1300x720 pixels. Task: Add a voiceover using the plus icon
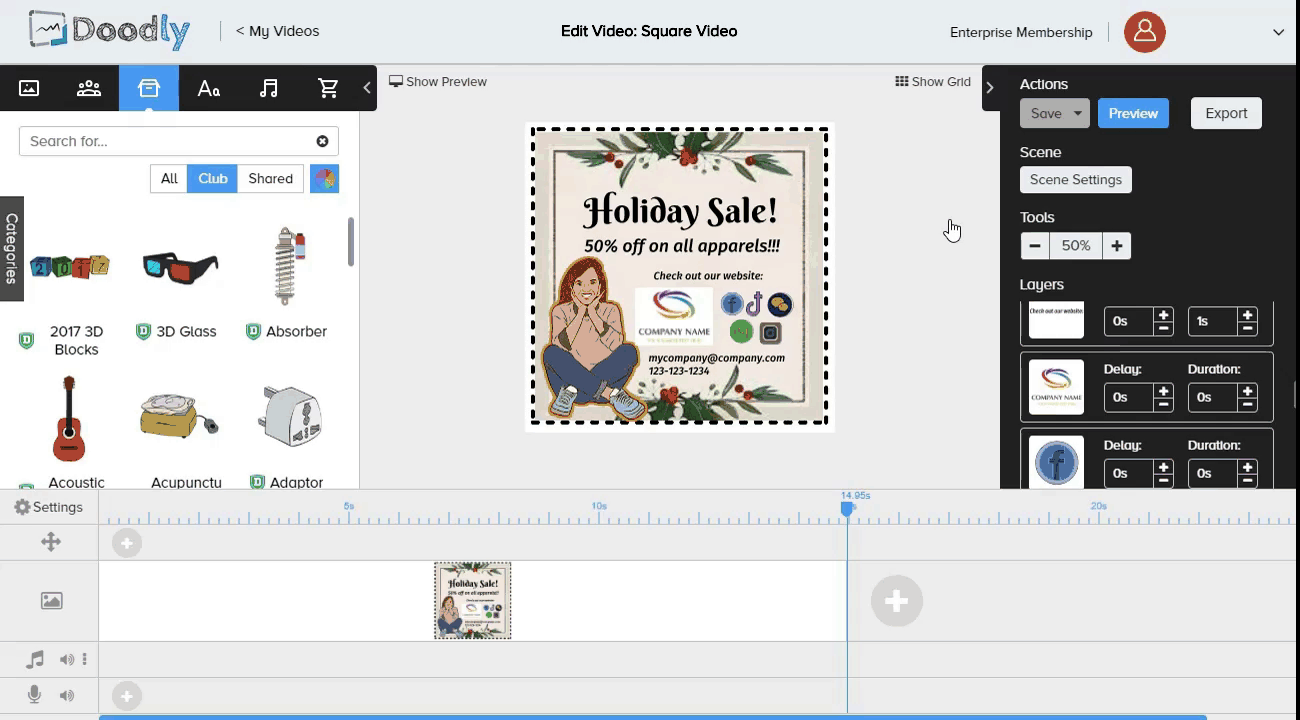coord(127,696)
